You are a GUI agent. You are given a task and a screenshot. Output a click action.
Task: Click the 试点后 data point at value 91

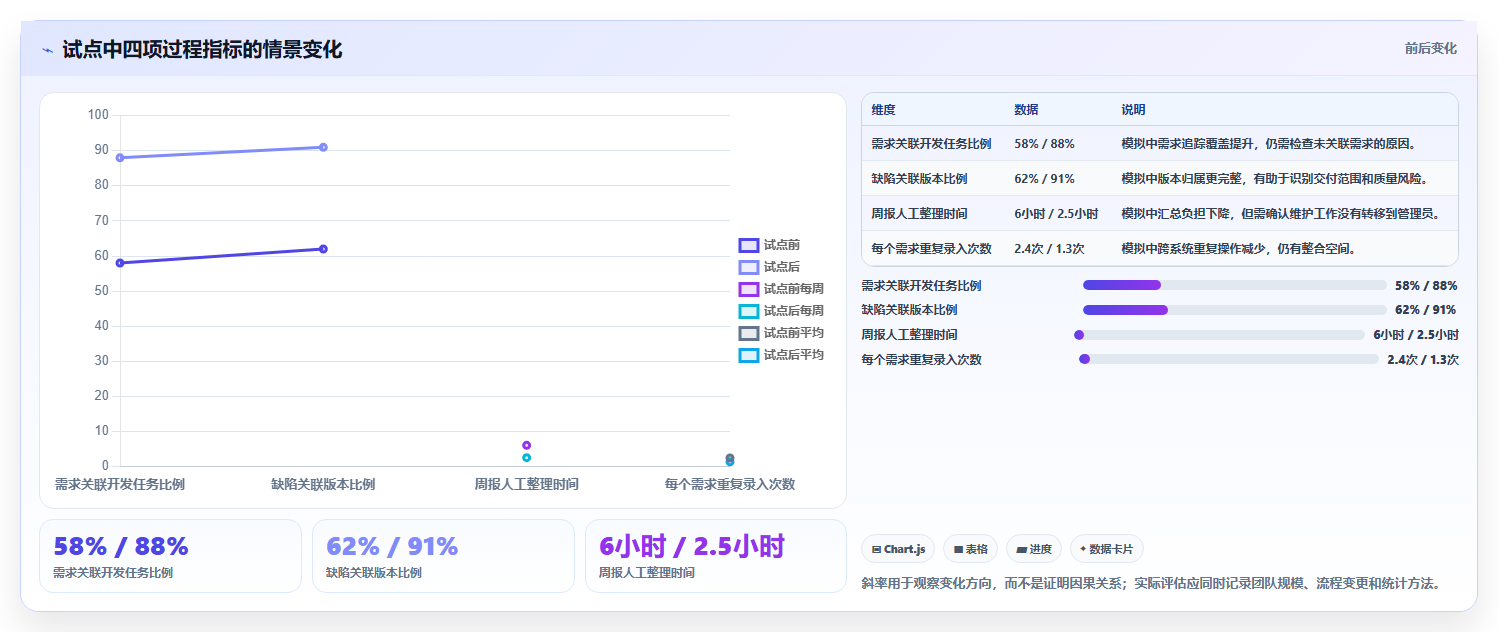pyautogui.click(x=323, y=147)
